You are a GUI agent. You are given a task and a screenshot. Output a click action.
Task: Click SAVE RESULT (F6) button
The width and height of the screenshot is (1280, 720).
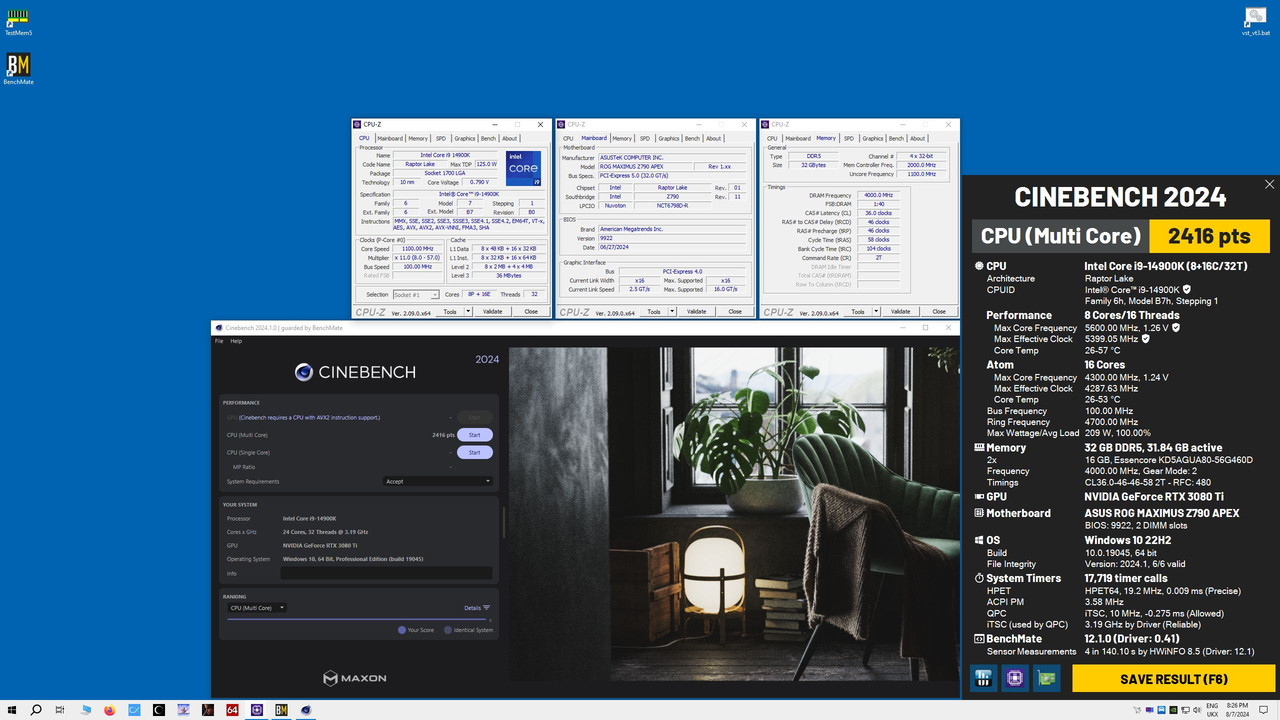(1173, 679)
